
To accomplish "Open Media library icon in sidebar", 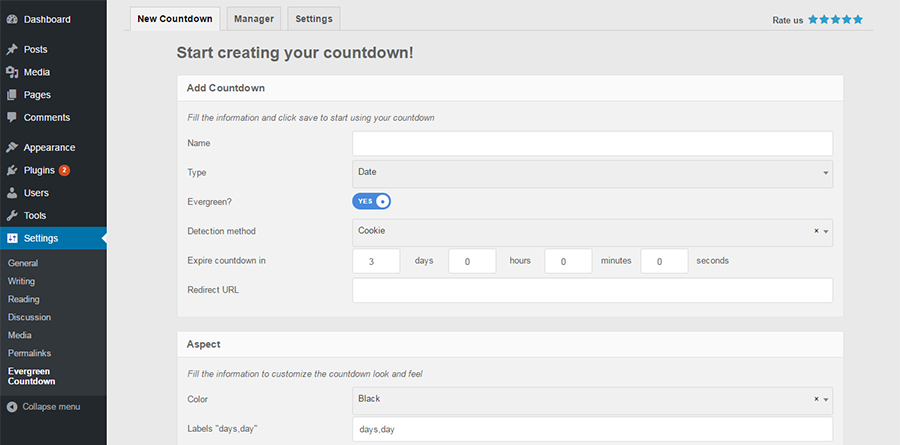I will [12, 72].
